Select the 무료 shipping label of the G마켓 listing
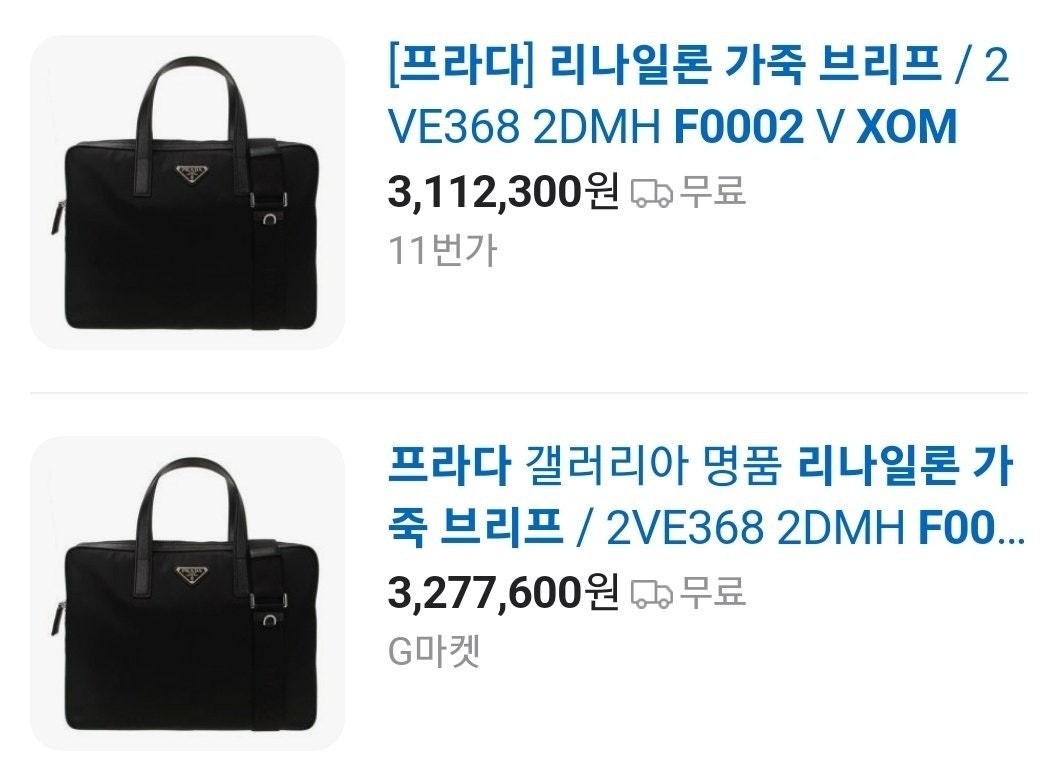Viewport: 1062px width, 759px height. pyautogui.click(x=713, y=592)
